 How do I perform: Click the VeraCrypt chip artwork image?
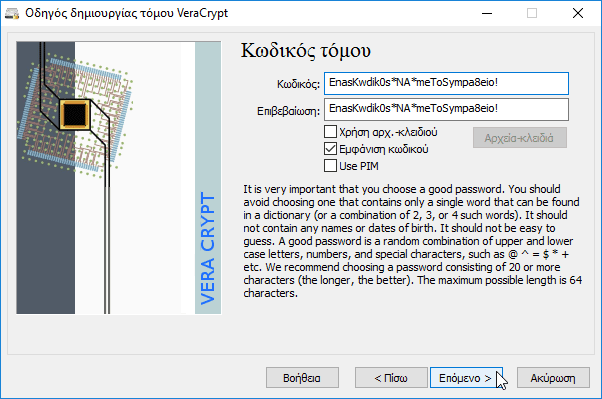(119, 177)
